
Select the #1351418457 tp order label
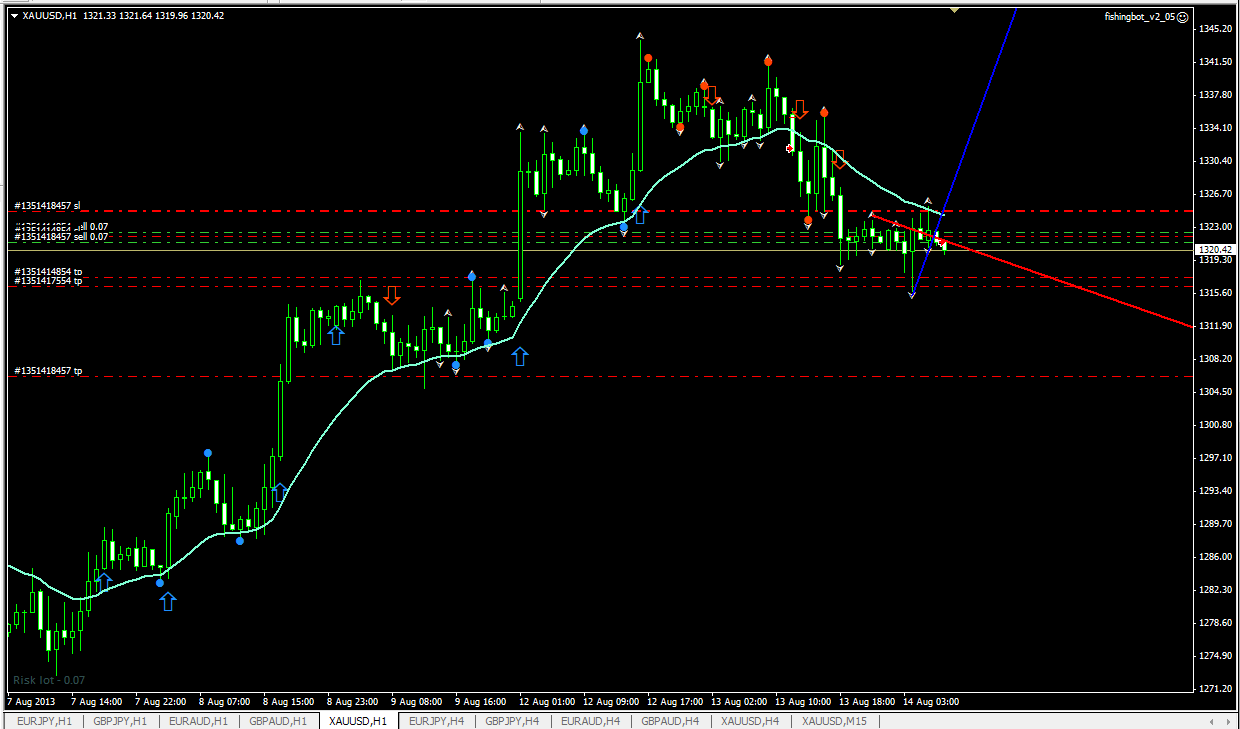coord(47,371)
